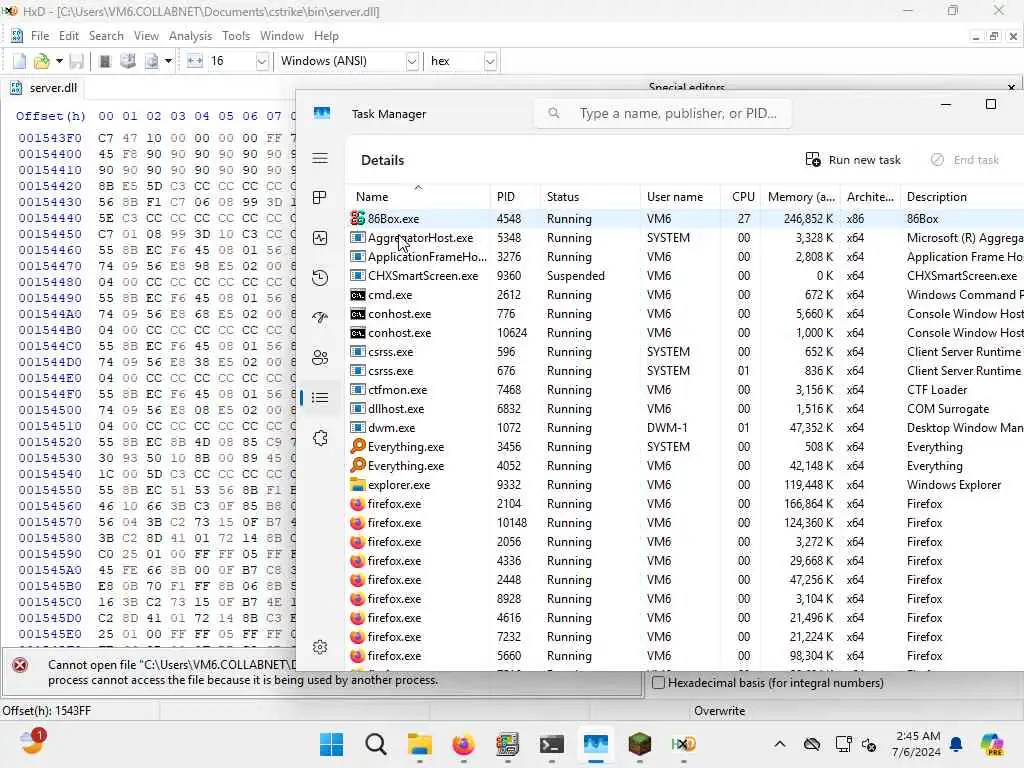The image size is (1024, 768).
Task: Select the server.dll document tab
Action: pyautogui.click(x=44, y=88)
